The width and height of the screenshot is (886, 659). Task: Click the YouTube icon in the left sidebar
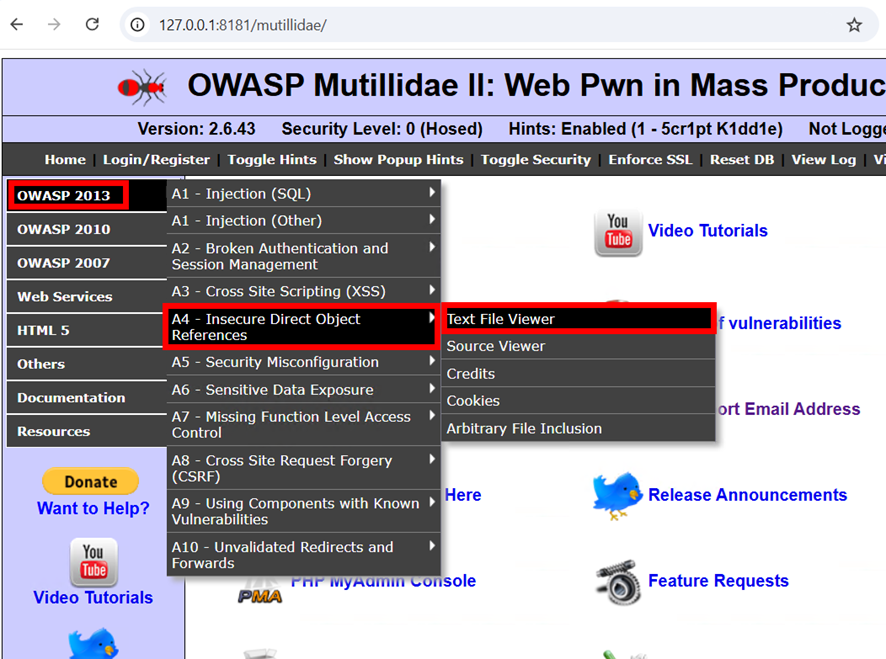point(94,562)
